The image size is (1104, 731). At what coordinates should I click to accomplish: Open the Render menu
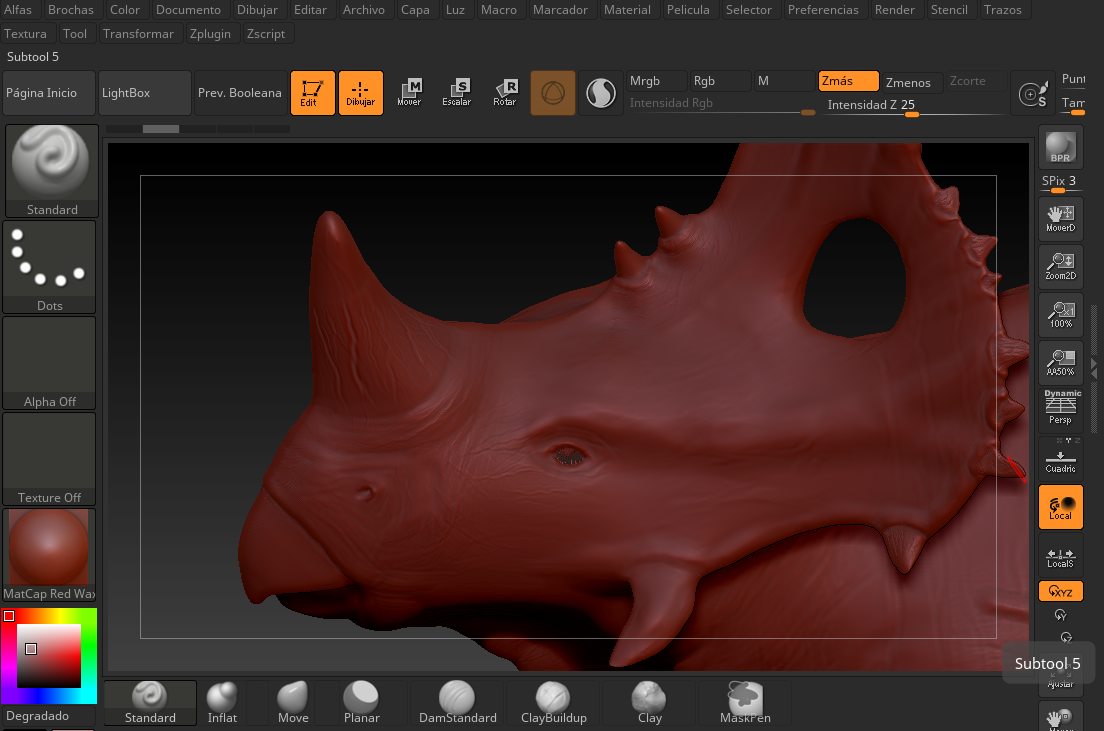tap(895, 10)
